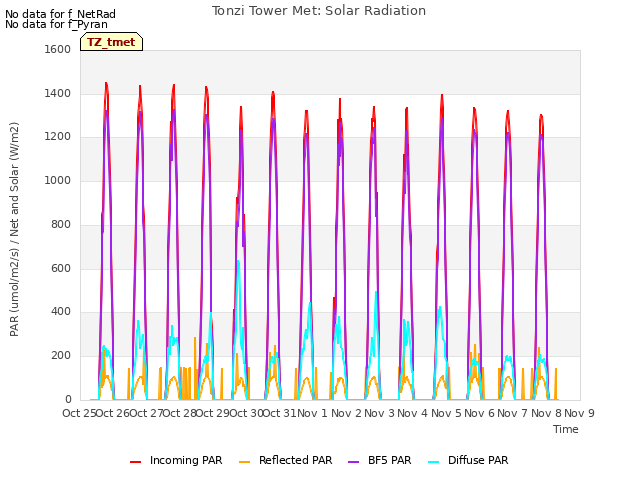Click the red Incoming PAR legend swatch
The width and height of the screenshot is (640, 480).
(136, 462)
